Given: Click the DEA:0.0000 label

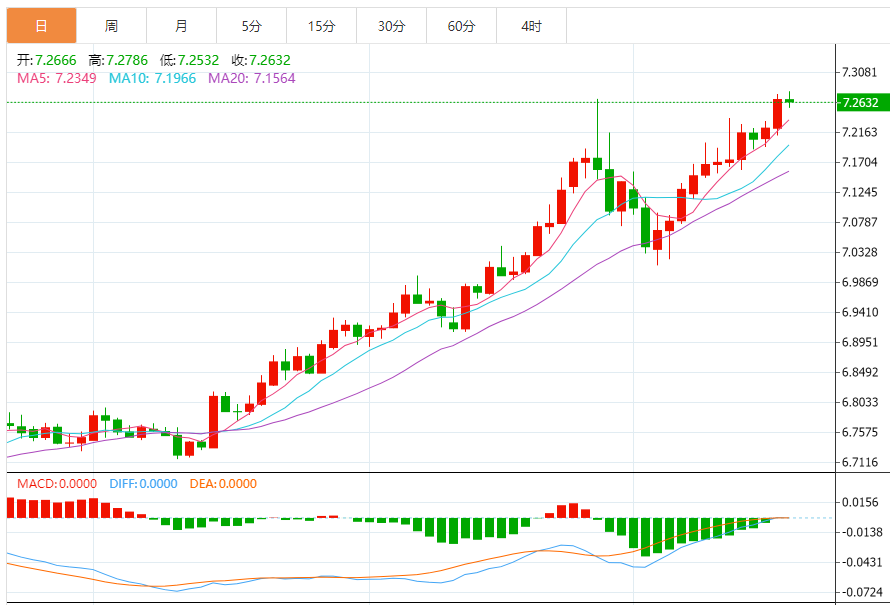Looking at the screenshot, I should [223, 484].
